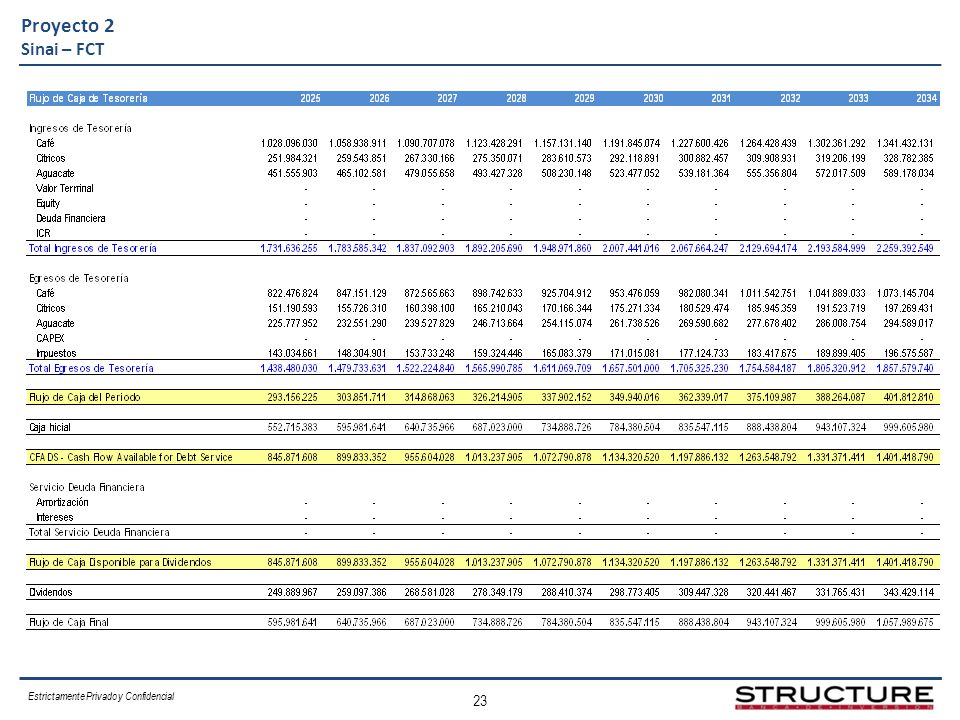The width and height of the screenshot is (960, 720).
Task: Click the Cítricos label under Ingresos de Tesorería
Action: pyautogui.click(x=51, y=158)
